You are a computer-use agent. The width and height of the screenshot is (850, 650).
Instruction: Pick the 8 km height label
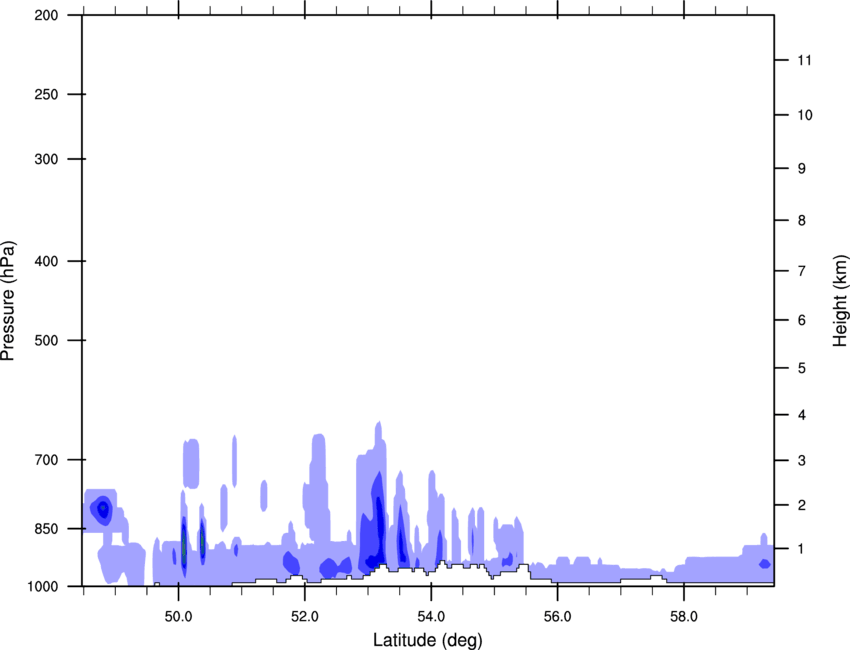[x=802, y=220]
